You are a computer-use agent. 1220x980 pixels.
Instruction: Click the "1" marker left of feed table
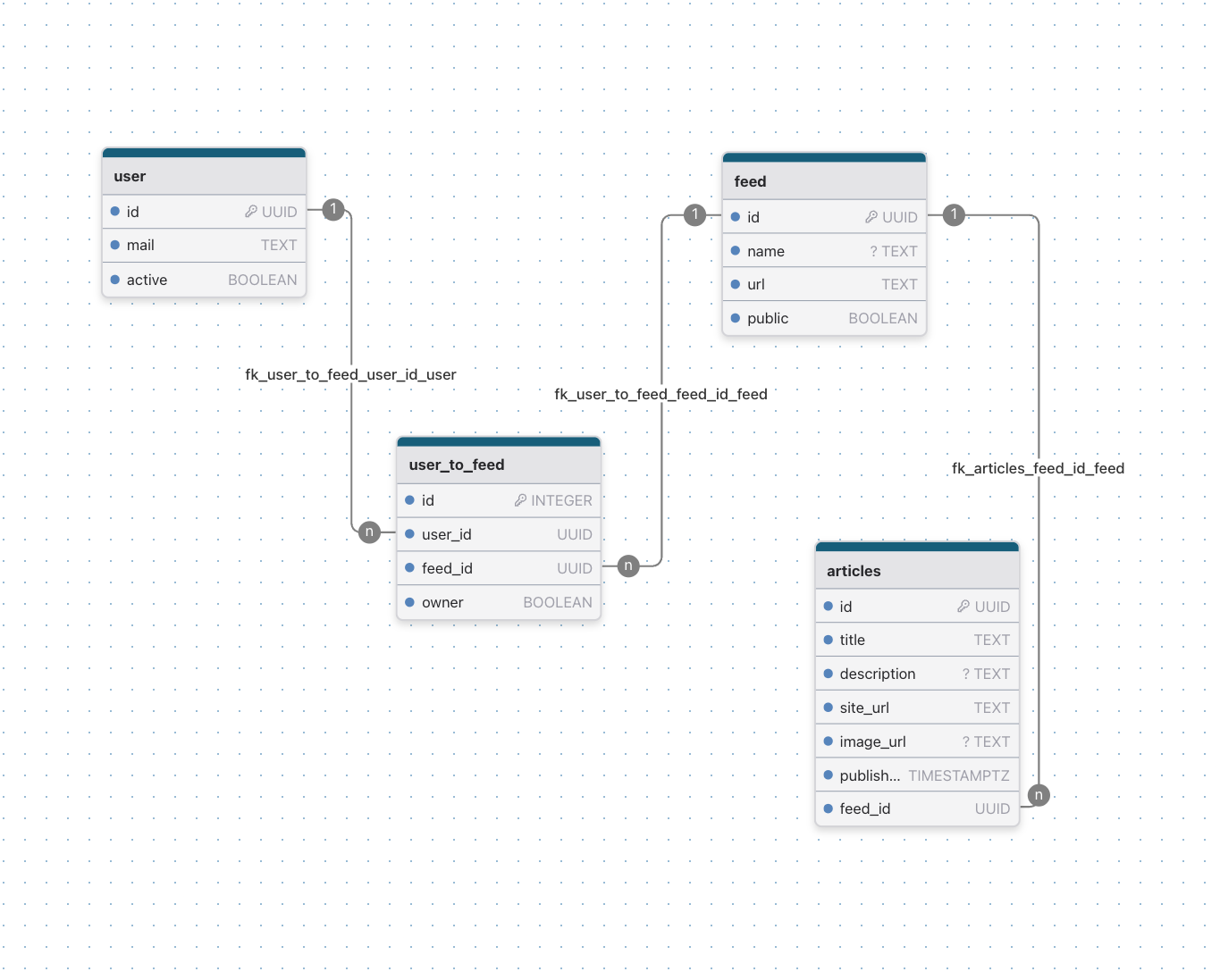[694, 214]
